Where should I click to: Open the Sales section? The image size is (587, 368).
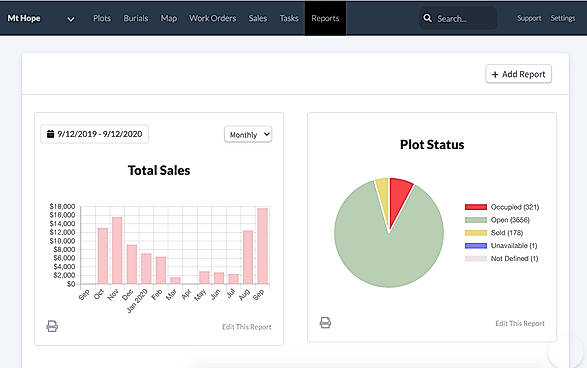pyautogui.click(x=258, y=18)
